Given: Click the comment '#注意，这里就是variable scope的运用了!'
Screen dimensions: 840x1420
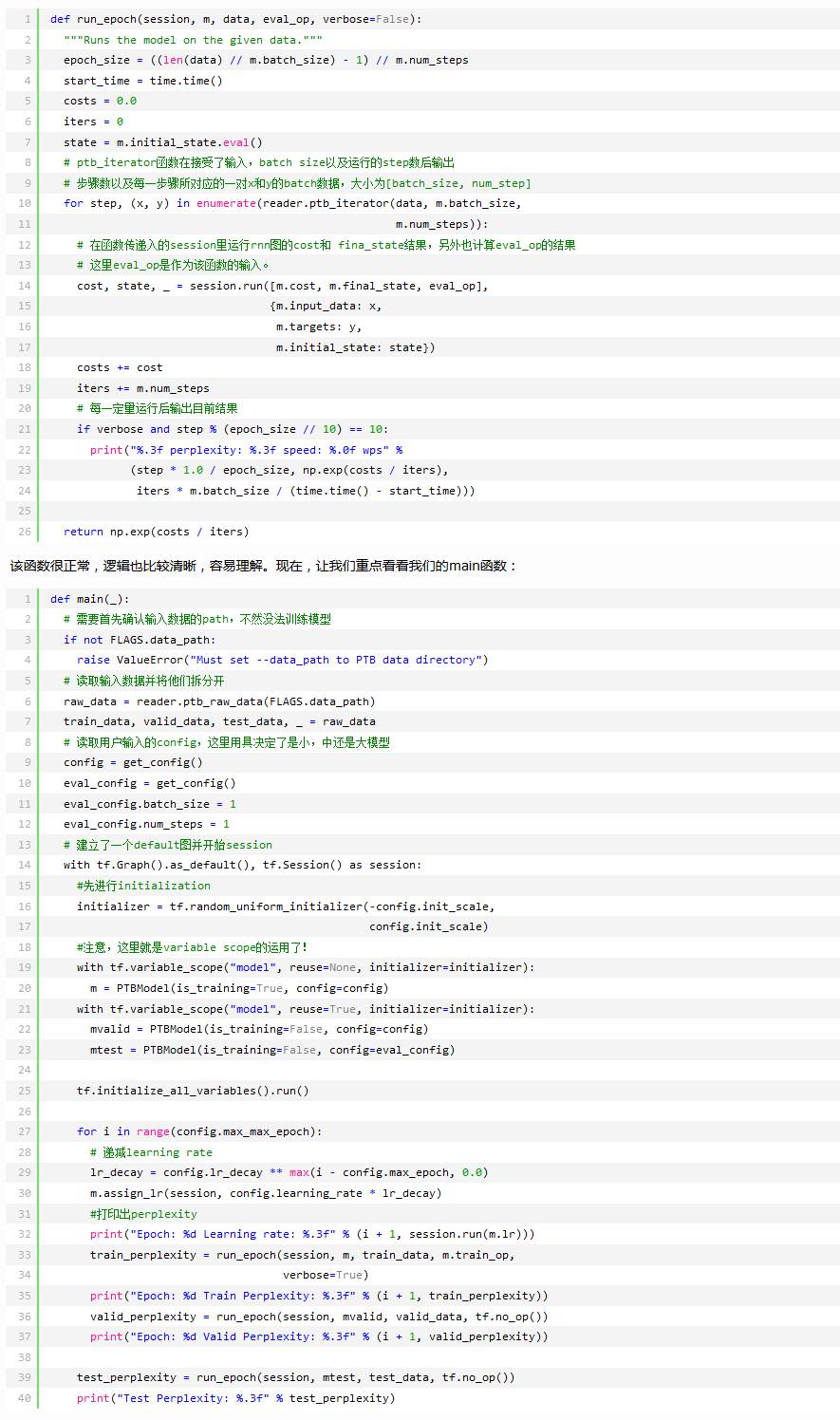Looking at the screenshot, I should coord(193,947).
